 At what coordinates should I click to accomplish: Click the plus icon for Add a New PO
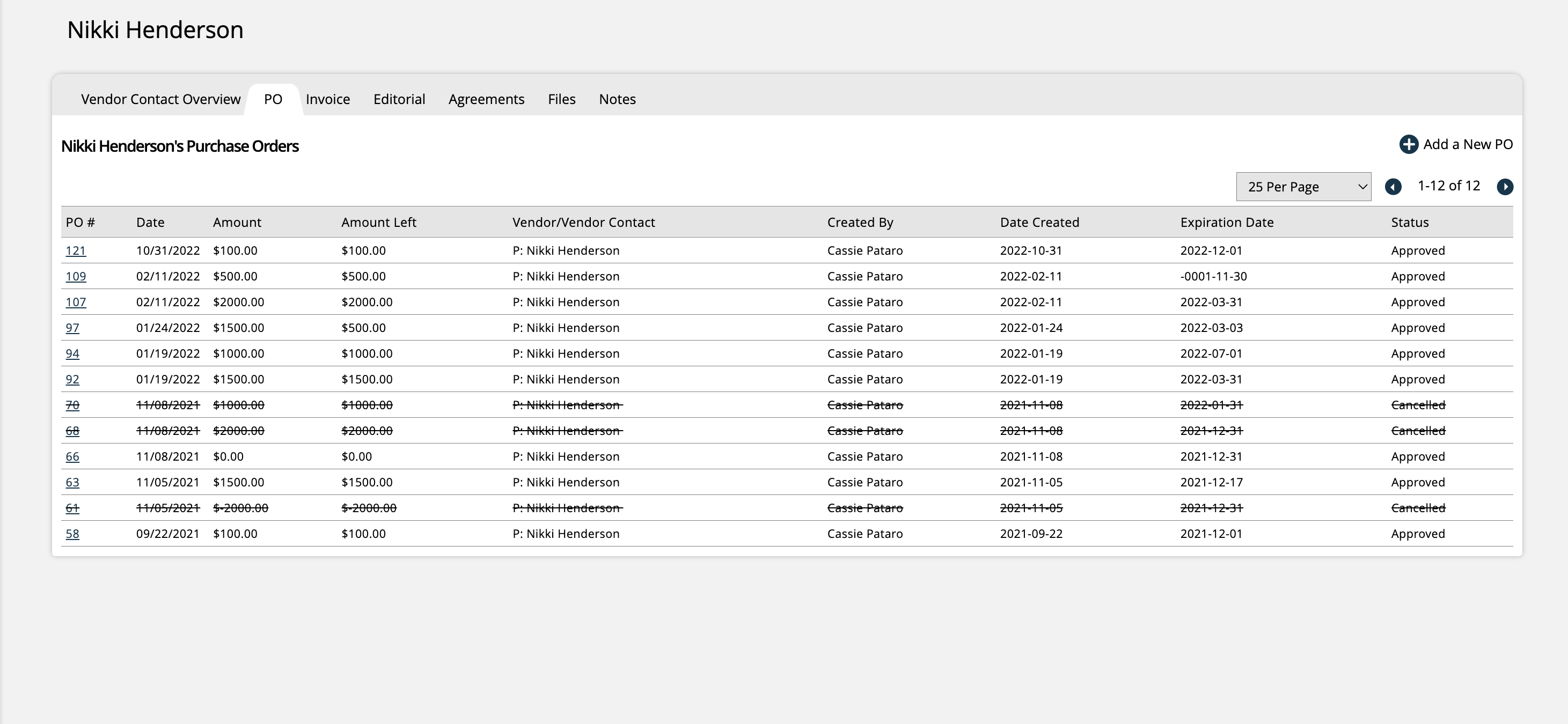click(x=1408, y=144)
